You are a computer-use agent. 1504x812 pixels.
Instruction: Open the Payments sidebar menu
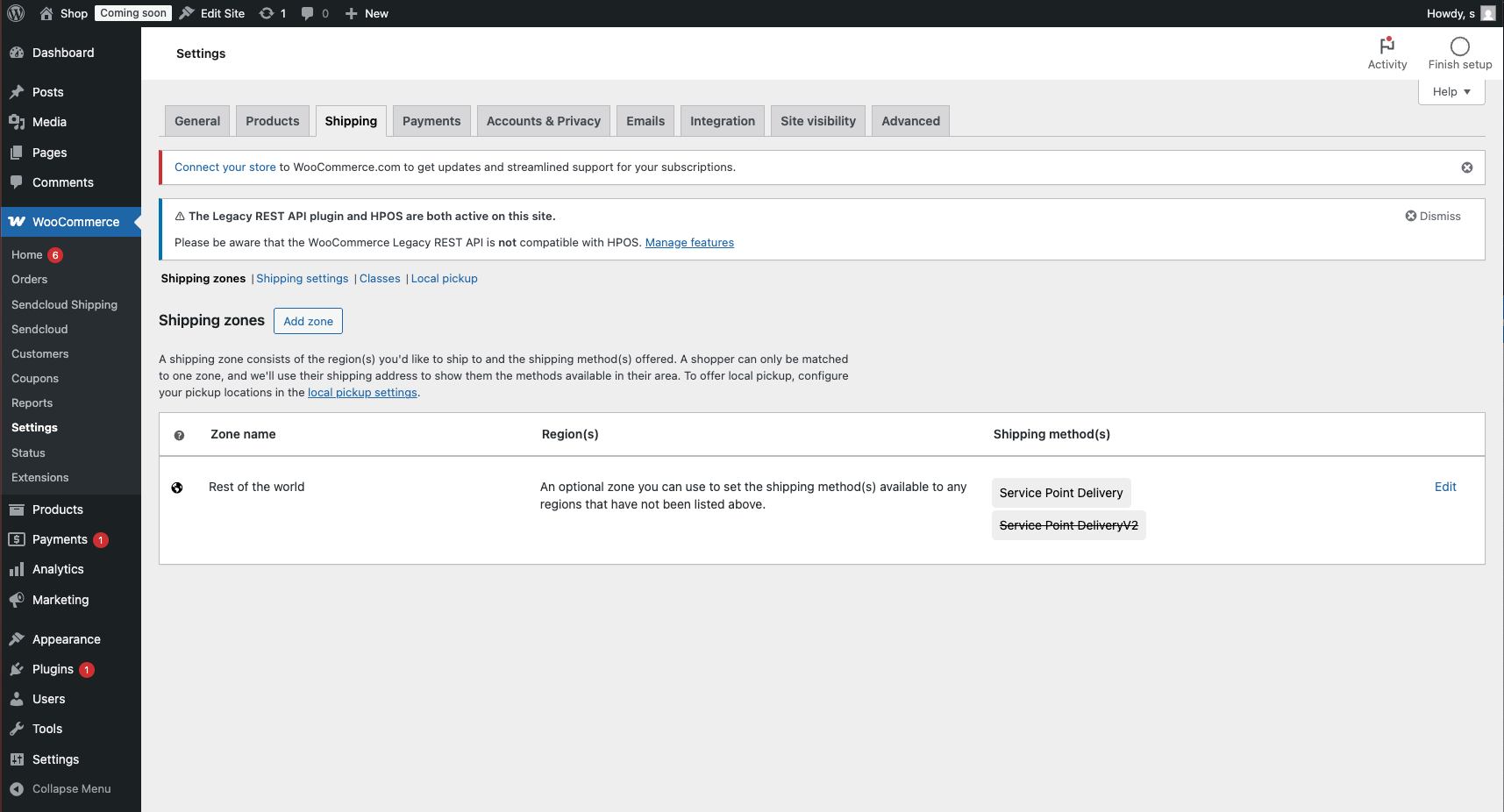[60, 539]
